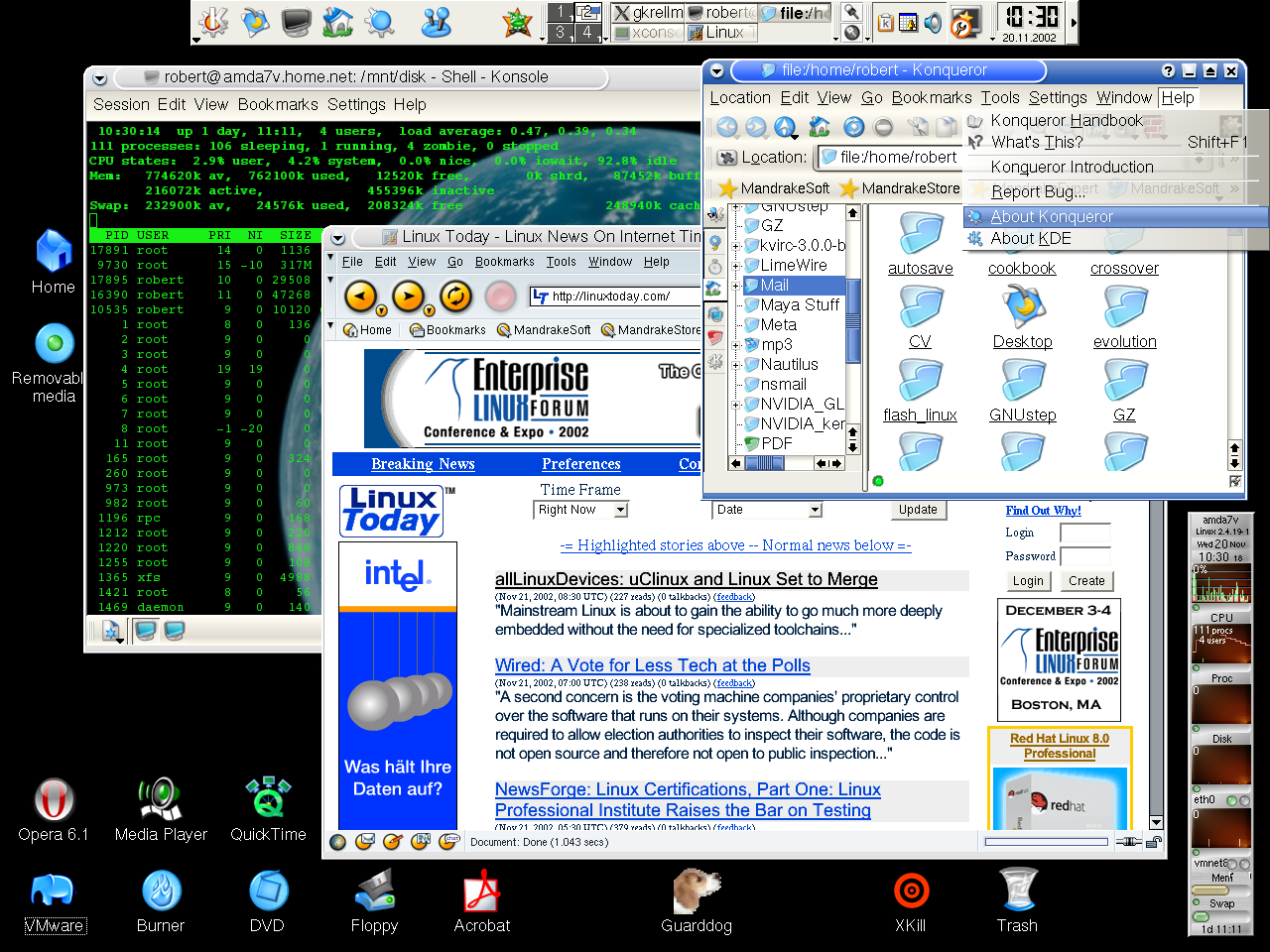Click Mozilla's security lock icon
The height and width of the screenshot is (952, 1270).
click(1154, 842)
